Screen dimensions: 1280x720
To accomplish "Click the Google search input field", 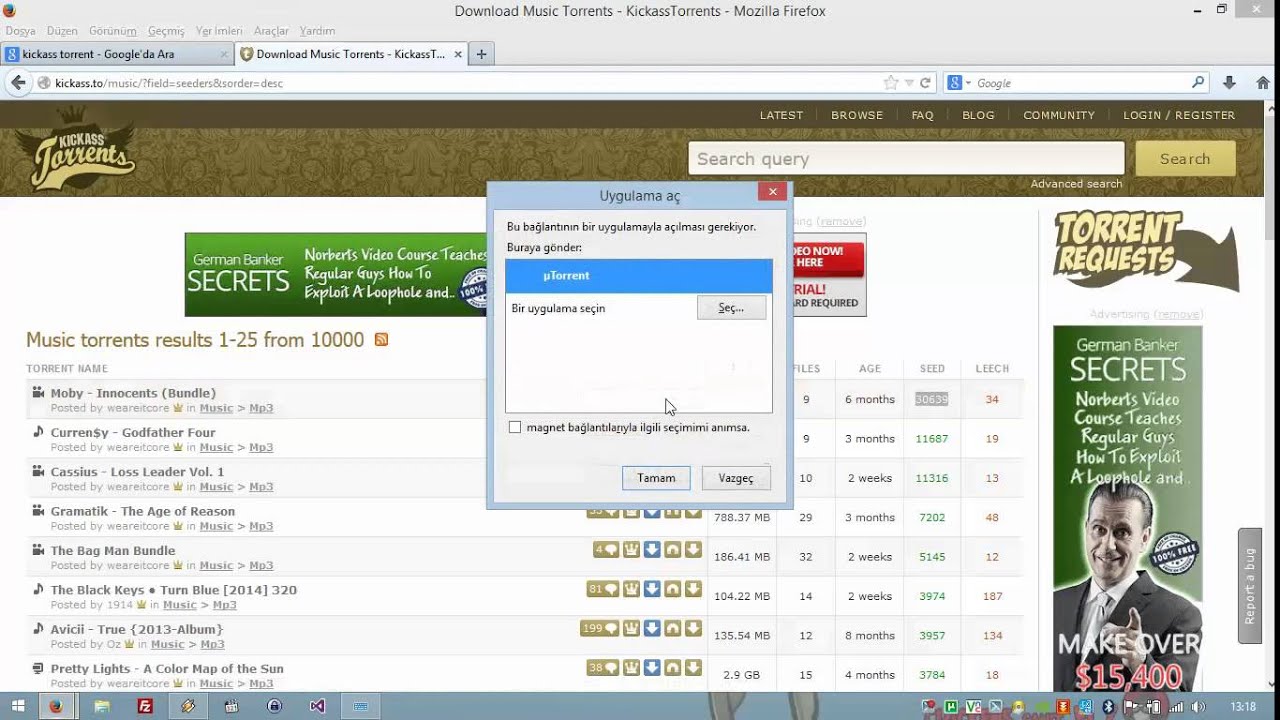I will (1080, 83).
